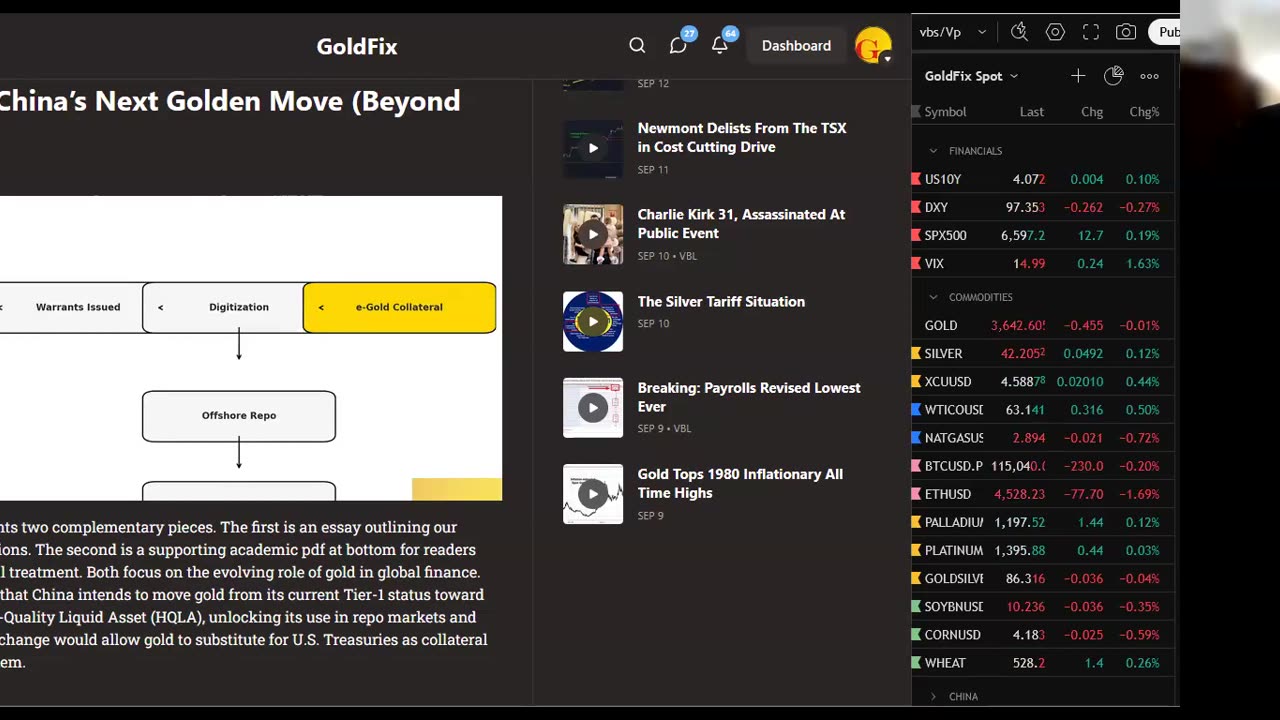Open chart settings hexagon icon
This screenshot has height=720, width=1280.
(x=1055, y=32)
